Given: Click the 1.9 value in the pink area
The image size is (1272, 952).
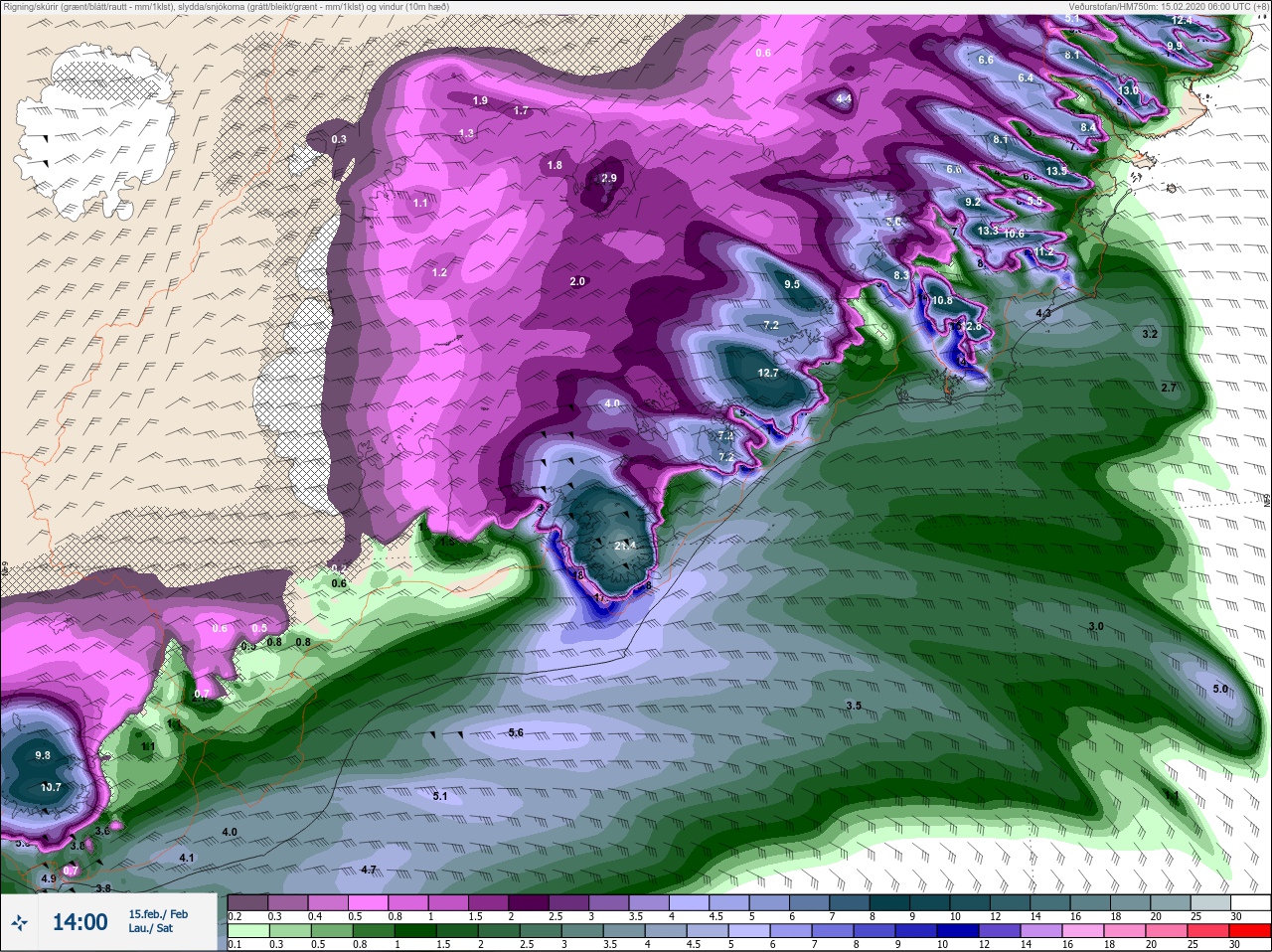Looking at the screenshot, I should (480, 100).
